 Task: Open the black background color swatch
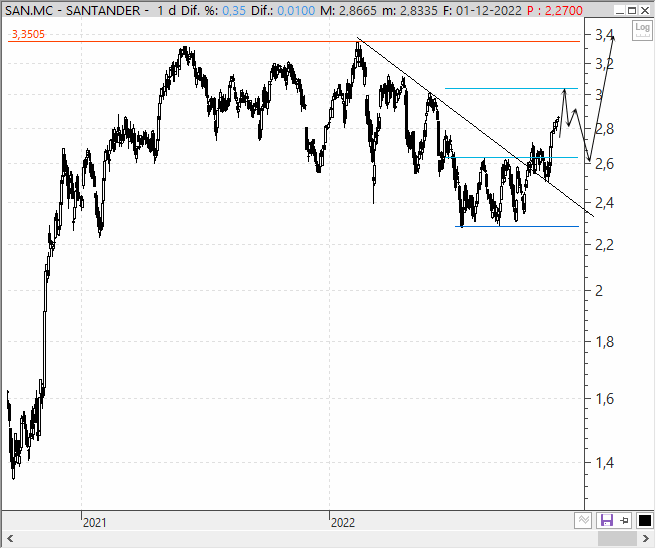pyautogui.click(x=644, y=520)
